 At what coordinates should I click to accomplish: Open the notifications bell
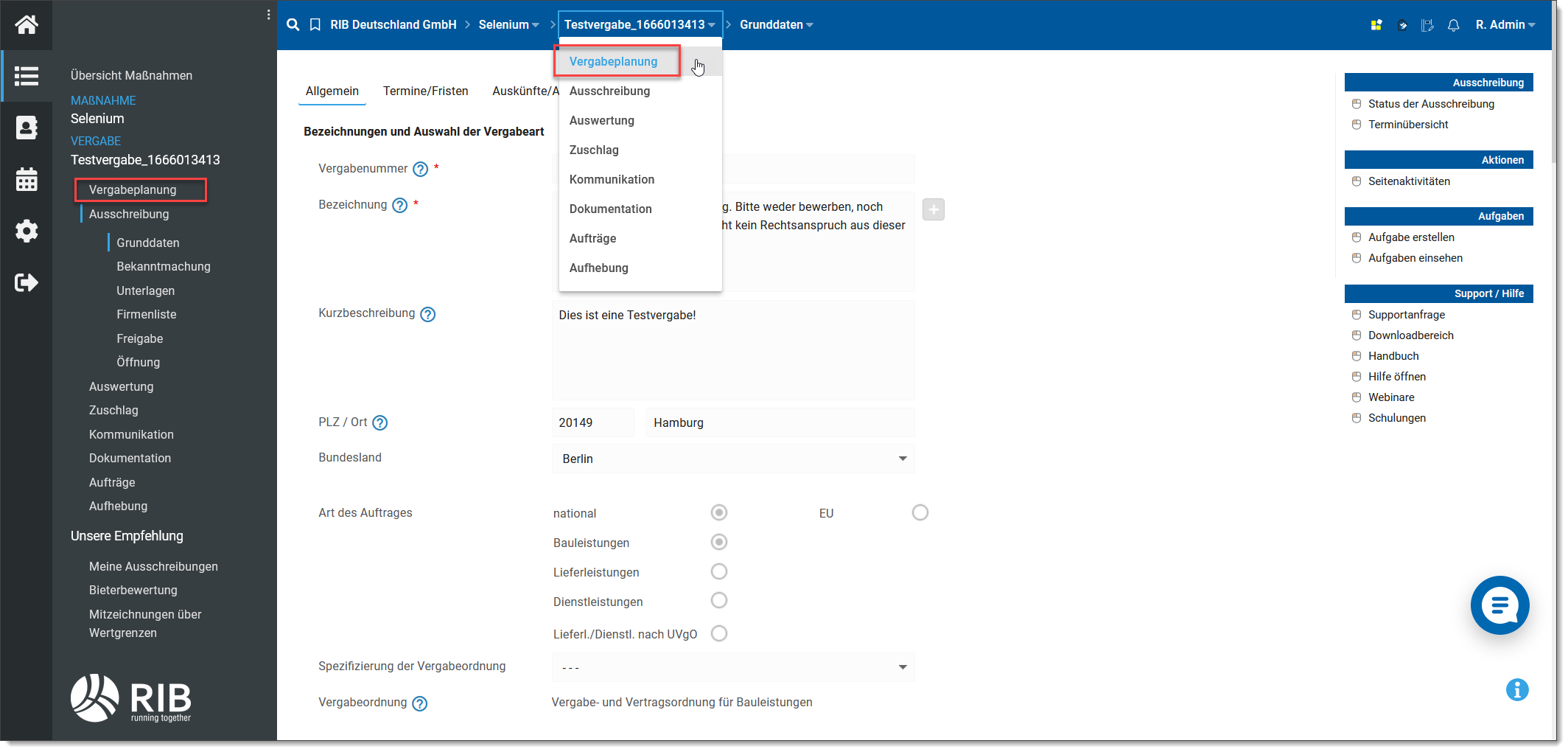tap(1454, 25)
